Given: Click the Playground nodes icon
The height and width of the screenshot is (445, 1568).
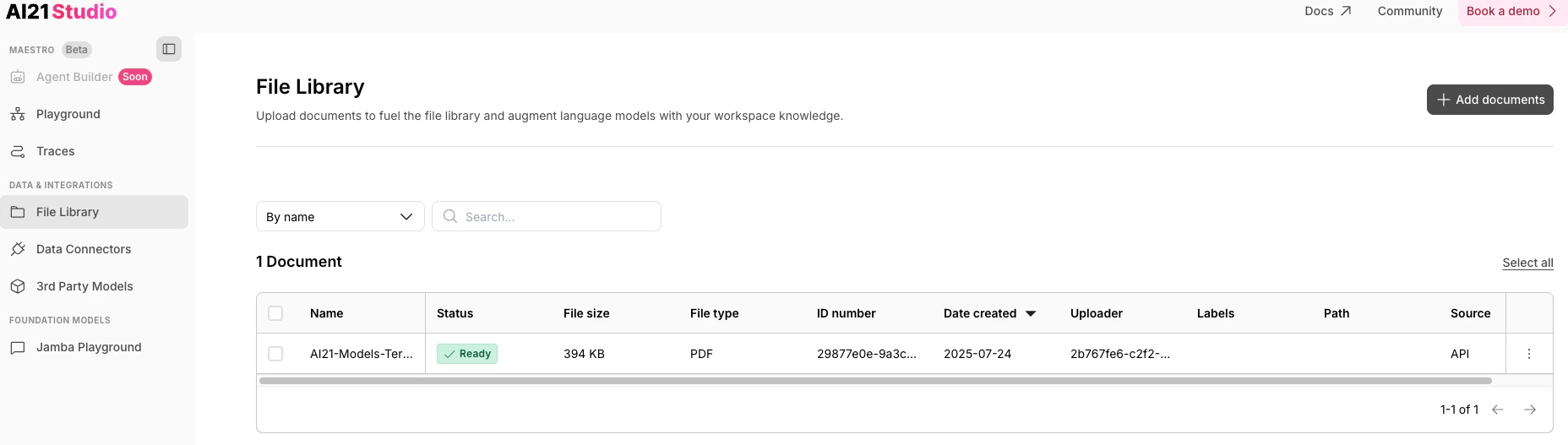Looking at the screenshot, I should [18, 114].
